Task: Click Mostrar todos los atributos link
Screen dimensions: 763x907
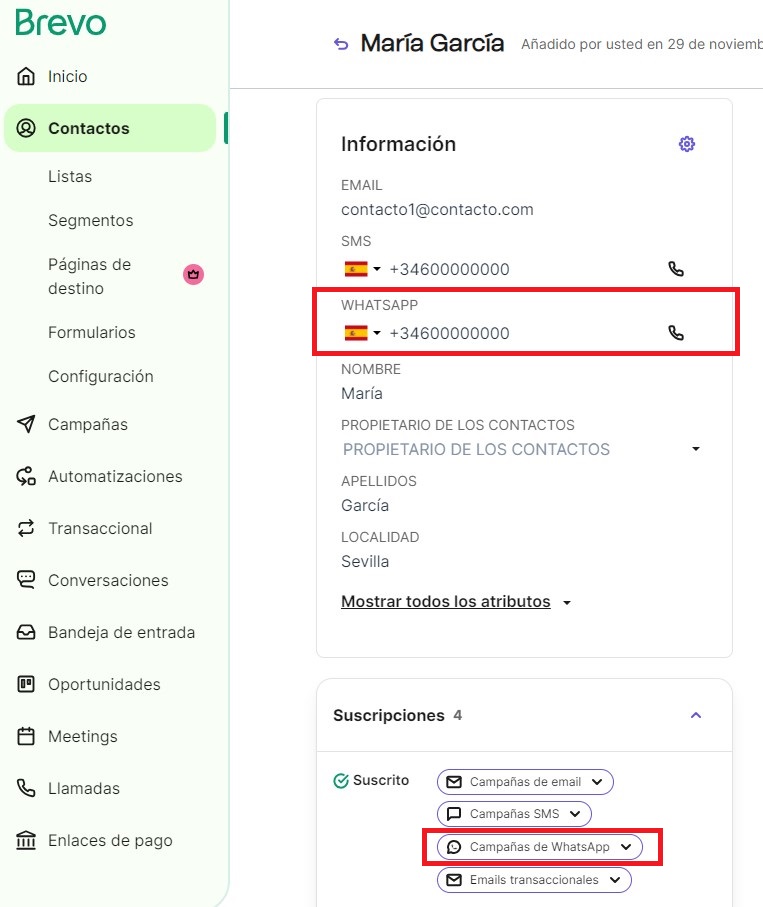Action: pos(445,602)
